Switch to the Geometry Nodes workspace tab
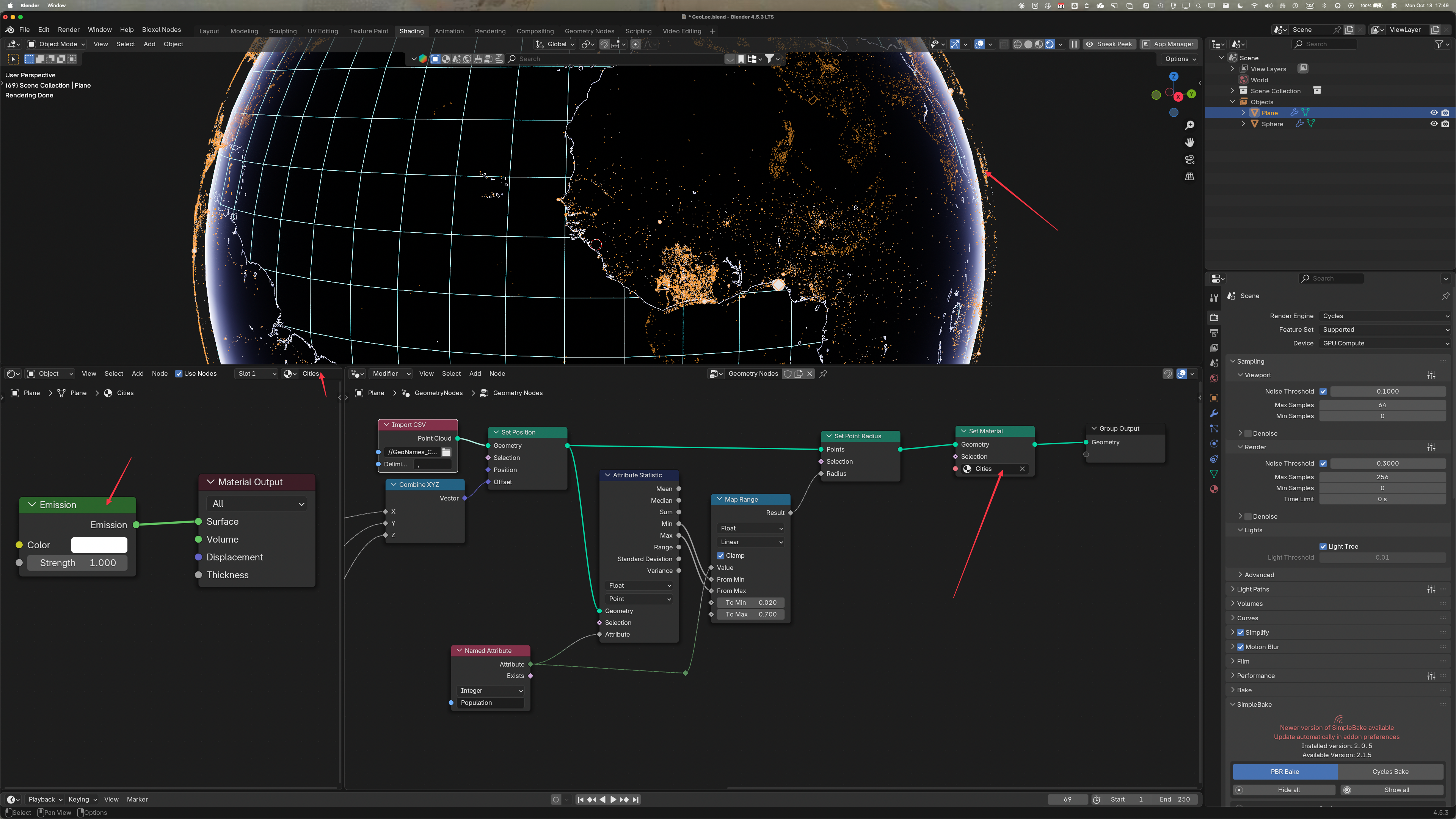Image resolution: width=1456 pixels, height=819 pixels. click(590, 31)
